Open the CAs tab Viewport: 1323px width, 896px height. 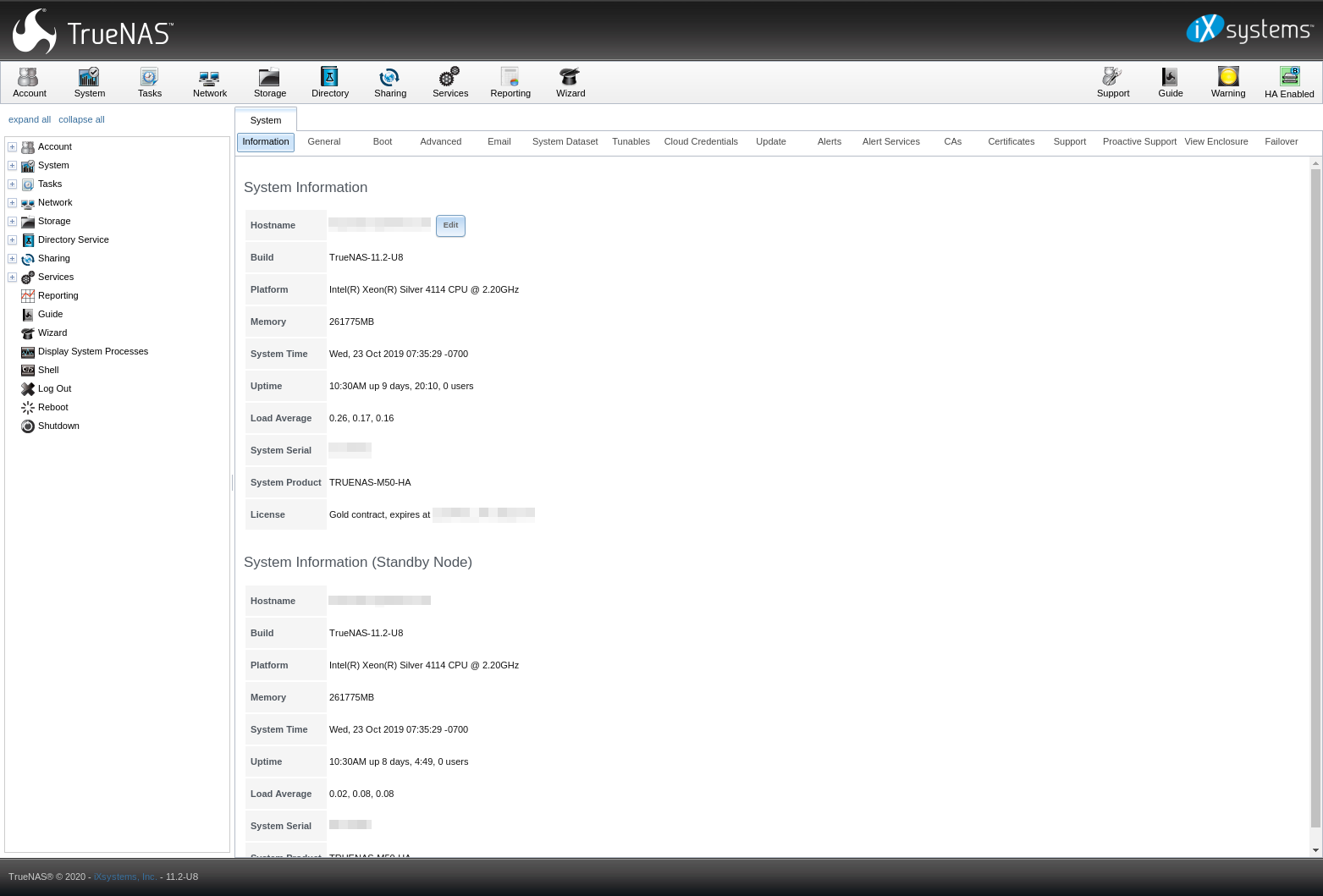[x=953, y=141]
